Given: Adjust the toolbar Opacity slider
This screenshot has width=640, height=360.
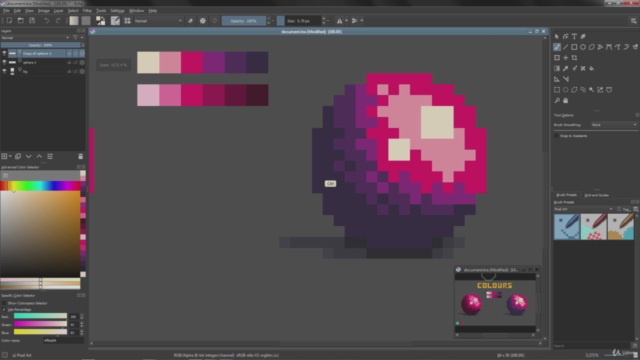Looking at the screenshot, I should (x=244, y=21).
